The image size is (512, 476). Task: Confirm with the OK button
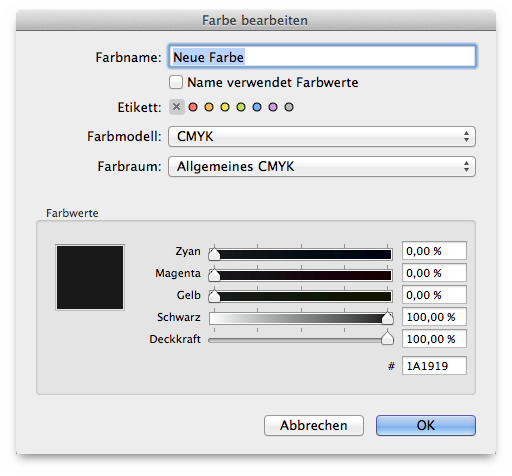(x=426, y=425)
